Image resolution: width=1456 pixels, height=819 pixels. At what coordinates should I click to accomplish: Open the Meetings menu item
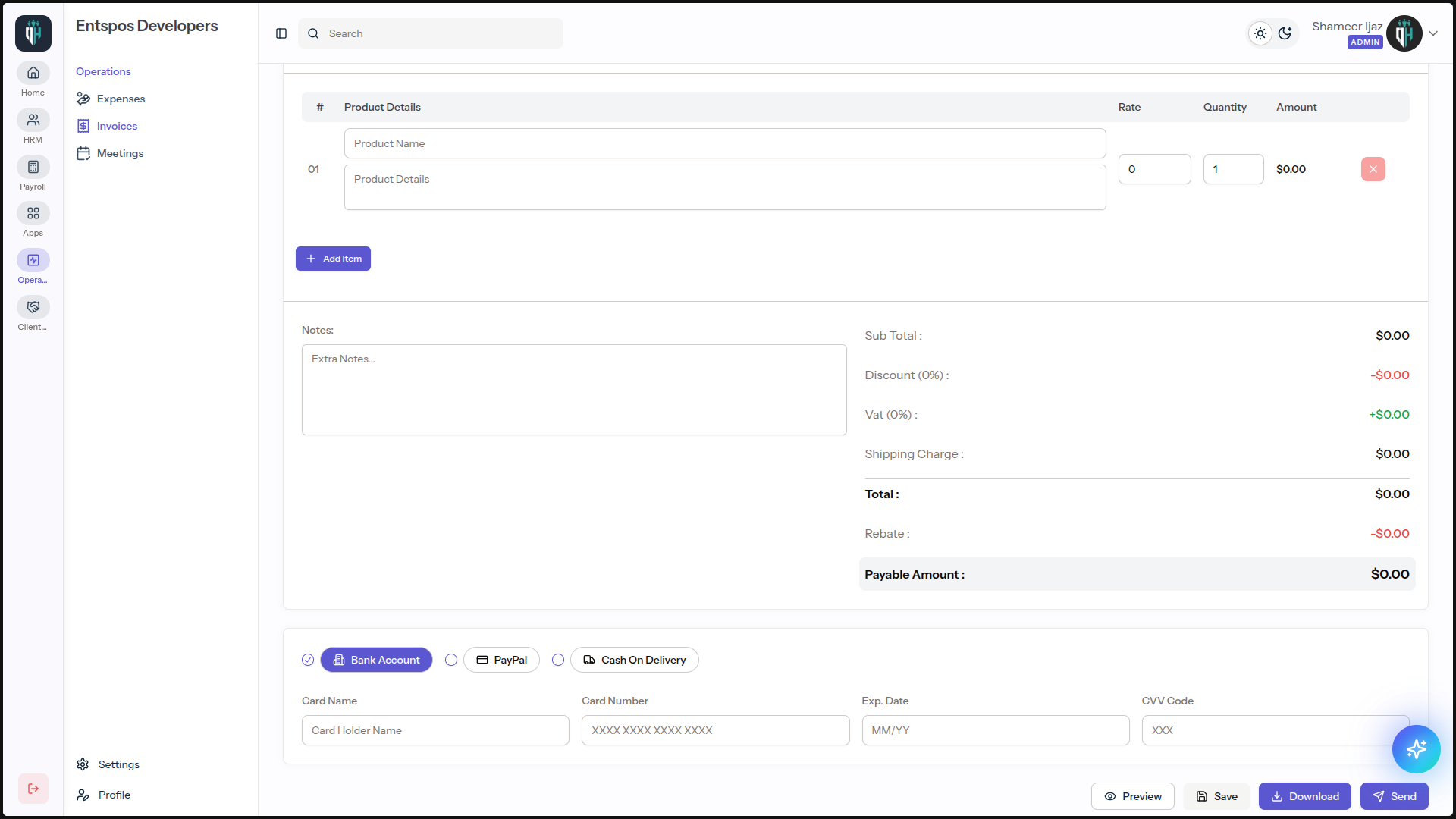coord(110,153)
